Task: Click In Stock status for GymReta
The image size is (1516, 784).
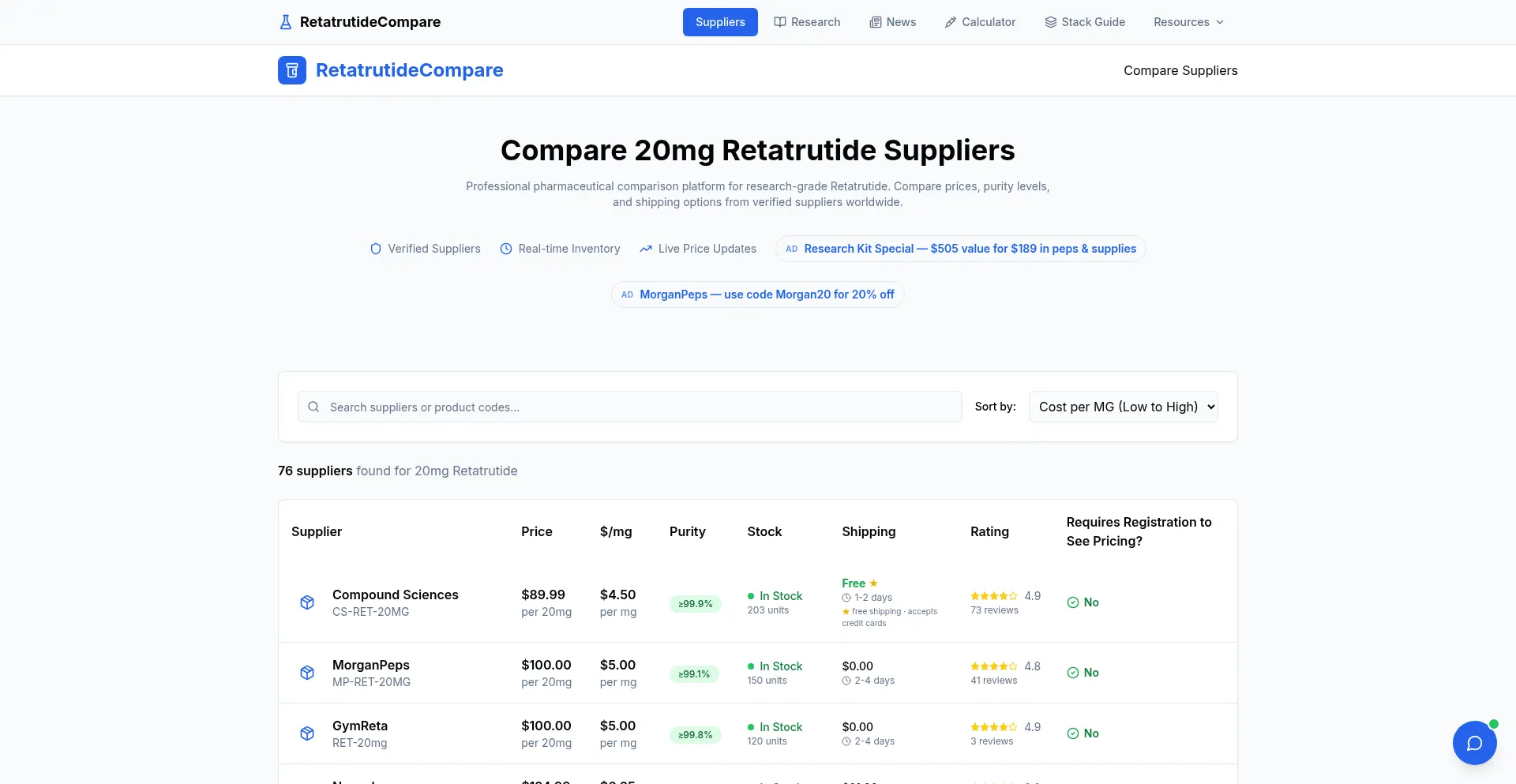Action: click(775, 727)
